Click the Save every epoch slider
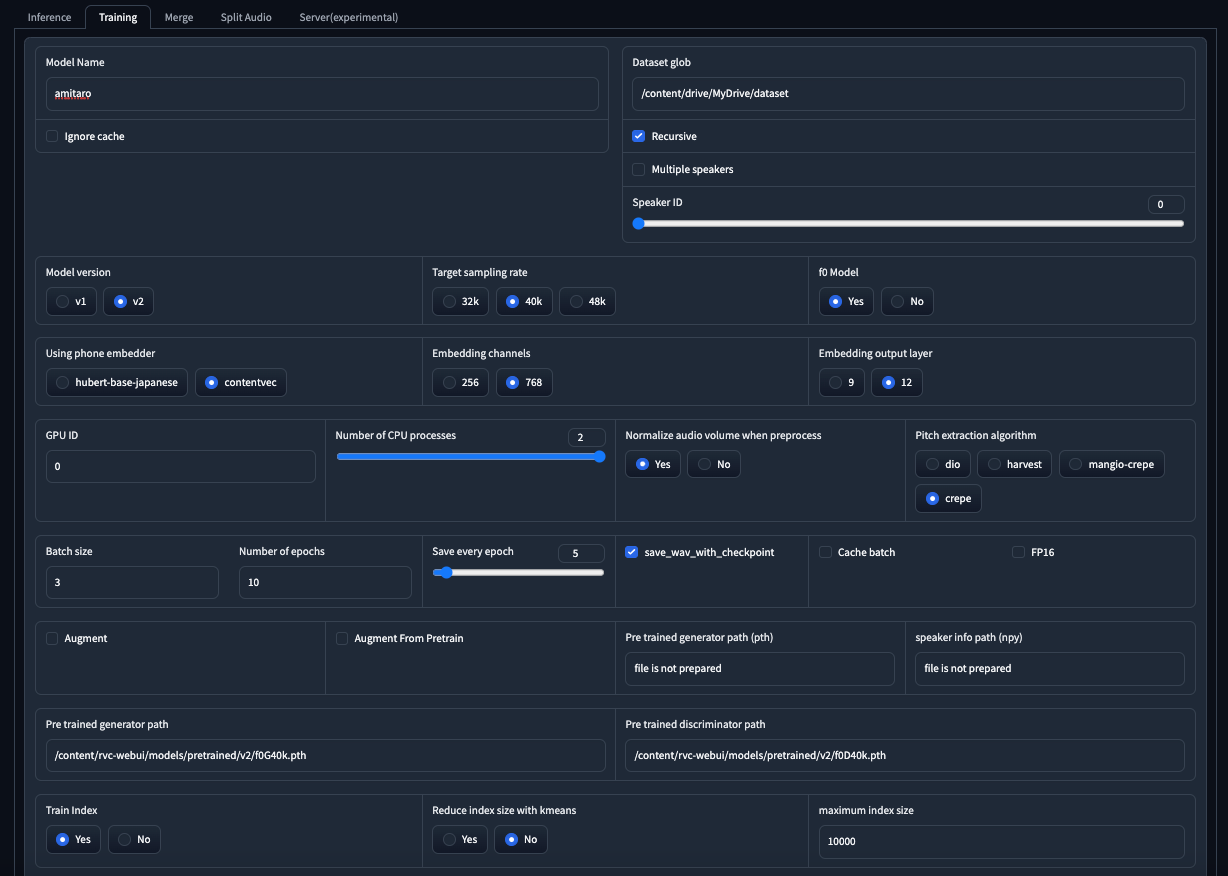1228x876 pixels. click(x=518, y=573)
